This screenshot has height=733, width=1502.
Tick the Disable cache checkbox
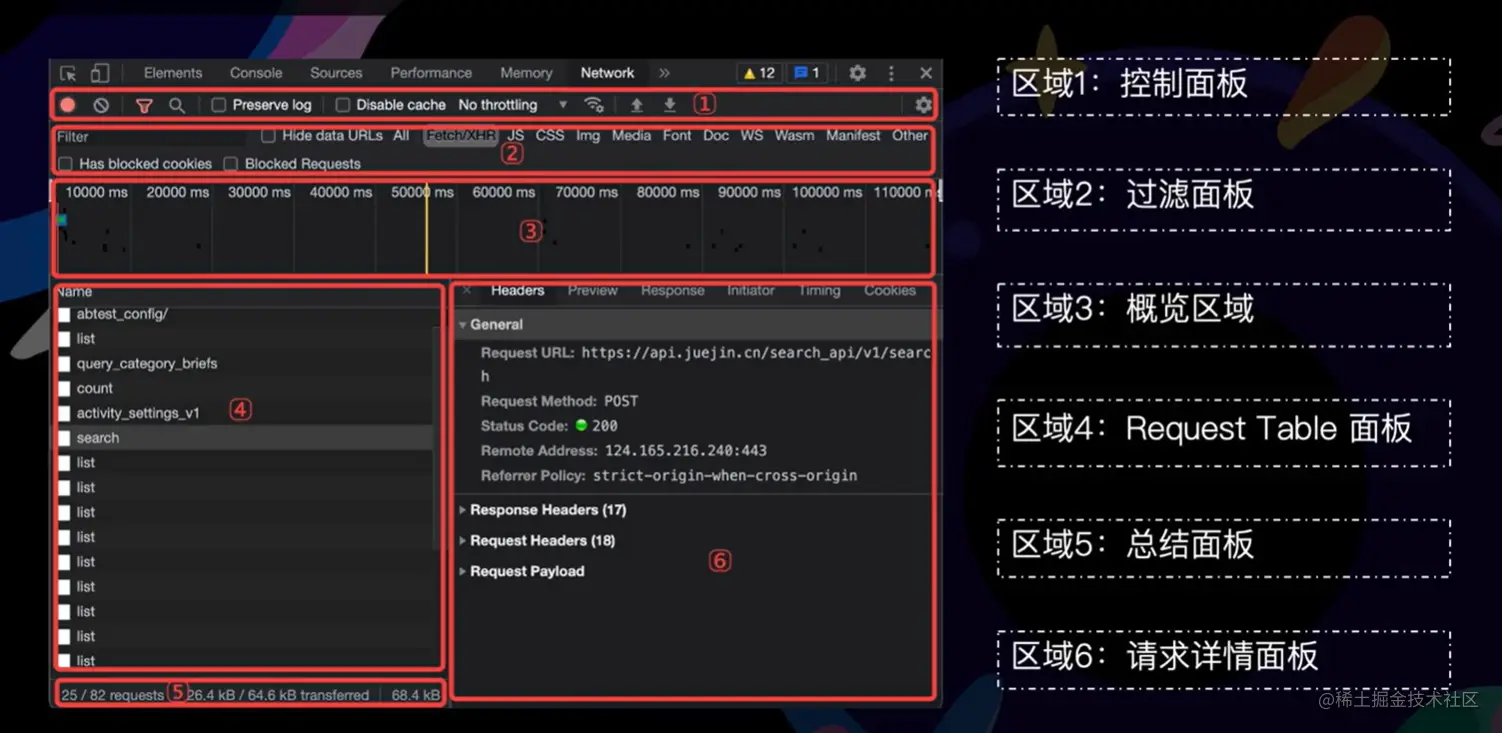click(x=343, y=105)
